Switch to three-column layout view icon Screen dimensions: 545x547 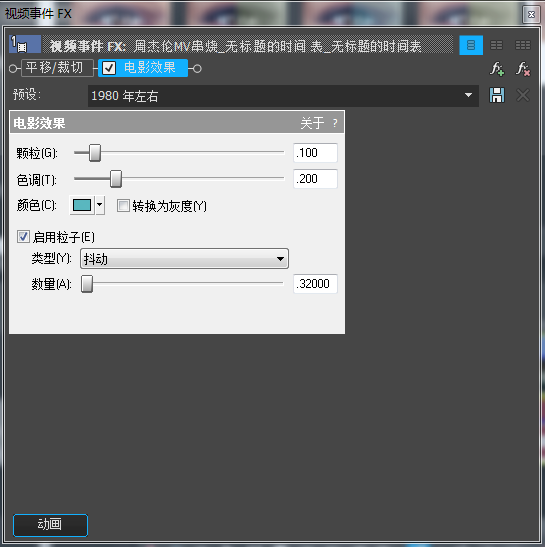tap(523, 45)
